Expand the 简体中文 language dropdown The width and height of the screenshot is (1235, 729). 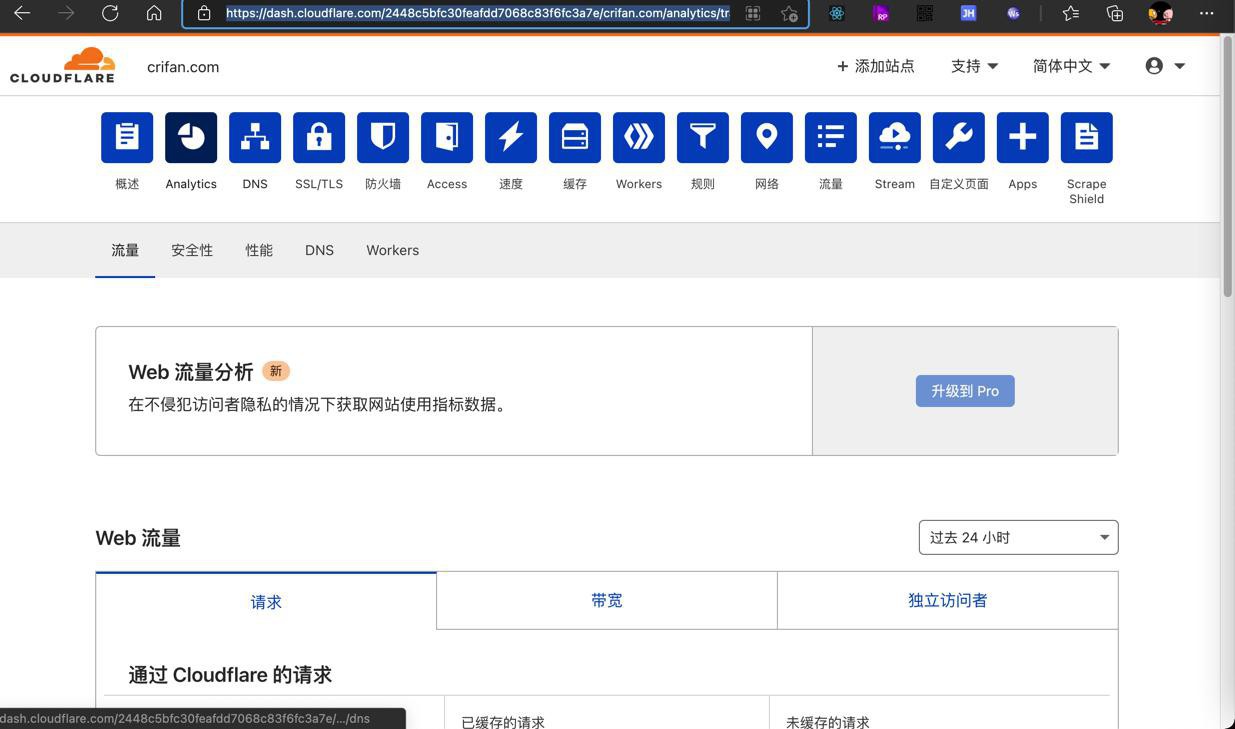1072,66
